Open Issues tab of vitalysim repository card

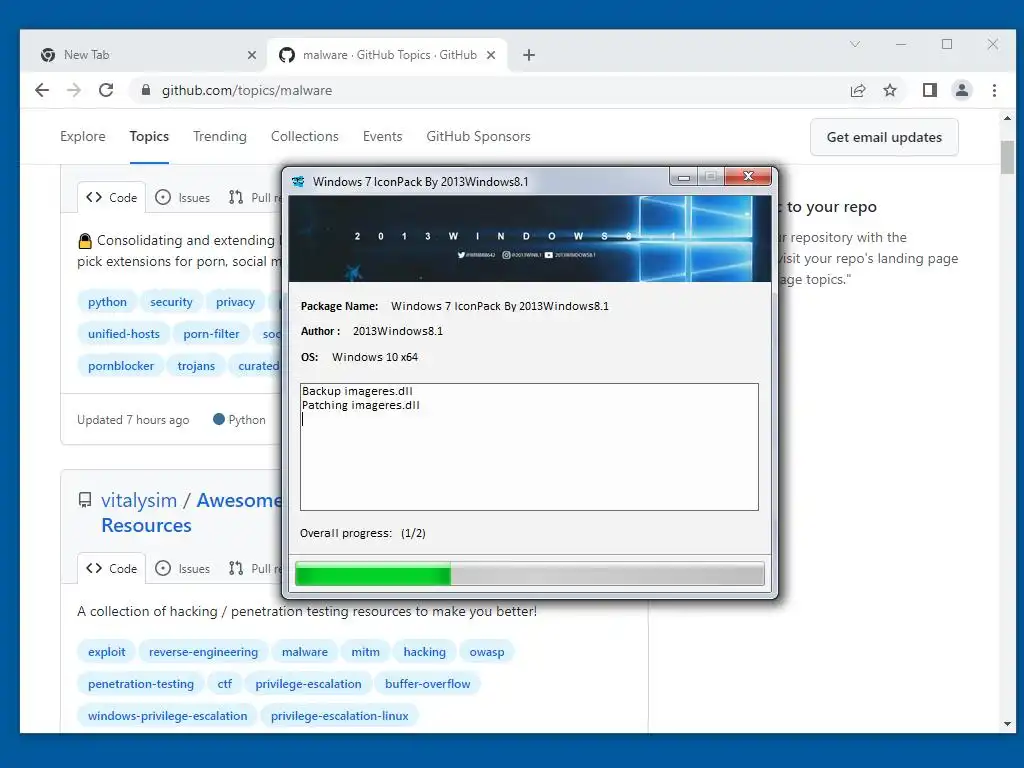[x=183, y=568]
